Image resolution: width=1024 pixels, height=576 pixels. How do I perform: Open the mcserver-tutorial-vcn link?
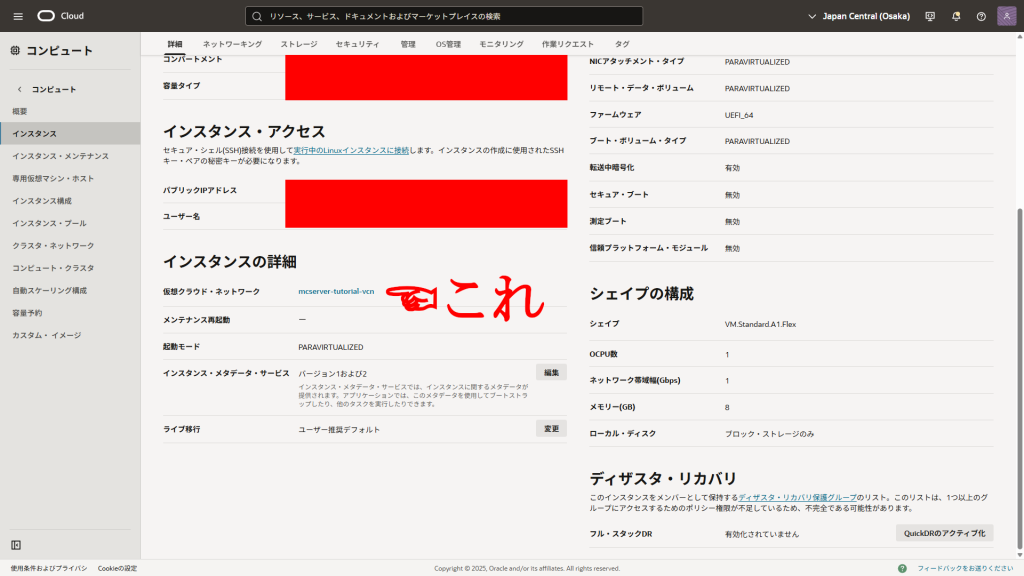(336, 291)
